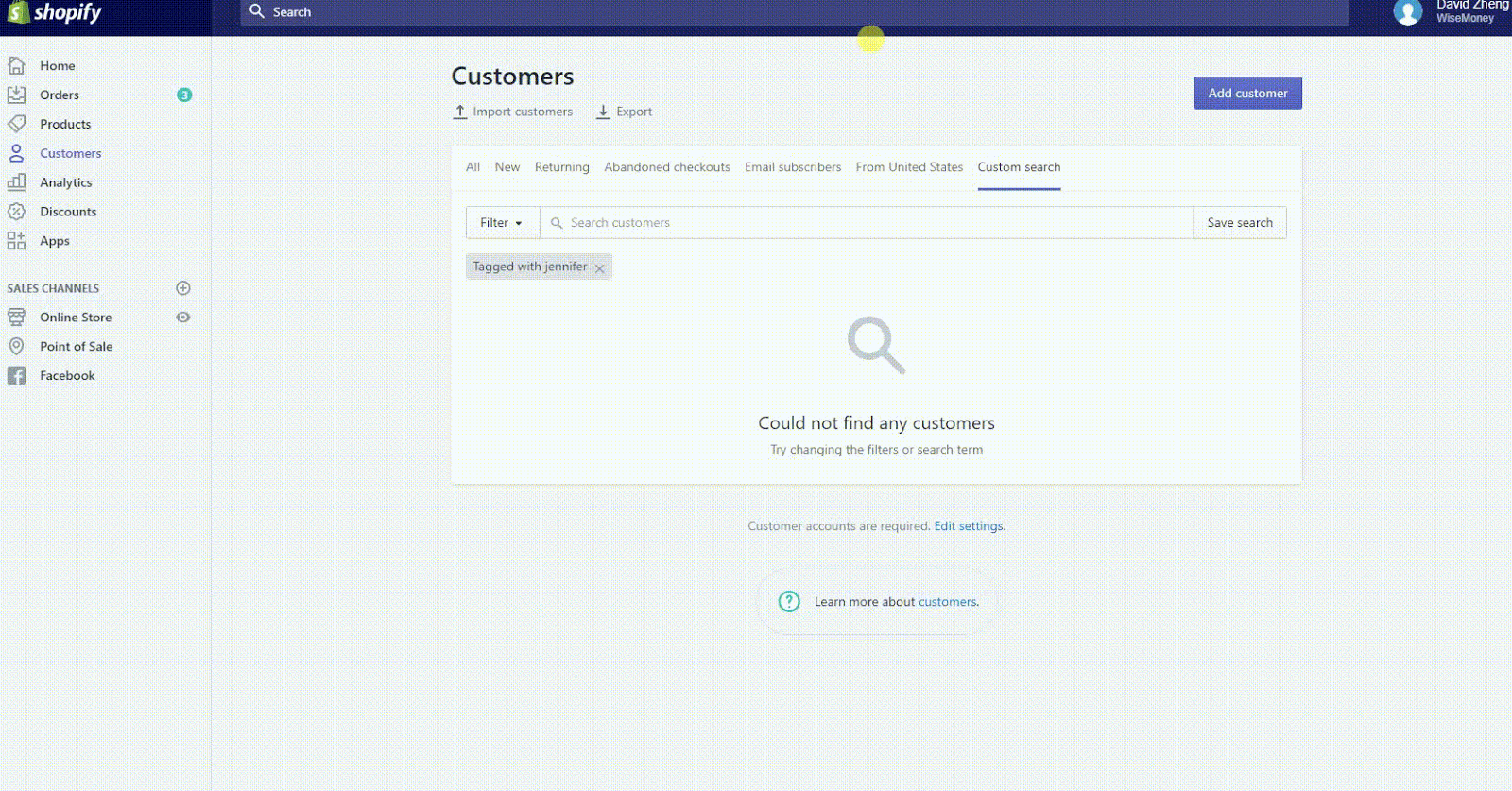Viewport: 1512px width, 791px height.
Task: Click the Save search button
Action: click(1240, 223)
